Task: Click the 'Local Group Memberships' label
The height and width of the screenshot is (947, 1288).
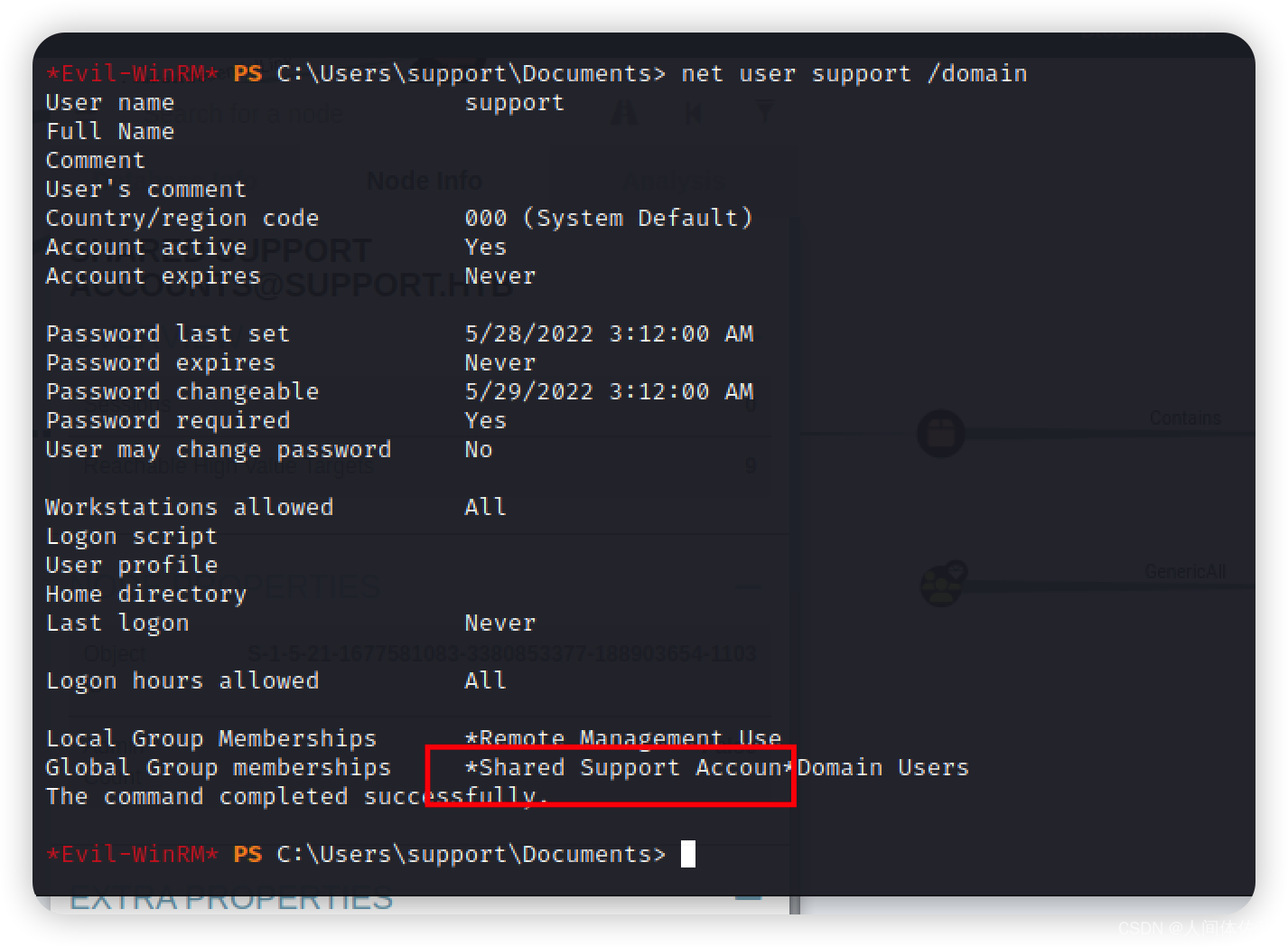Action: coord(211,738)
